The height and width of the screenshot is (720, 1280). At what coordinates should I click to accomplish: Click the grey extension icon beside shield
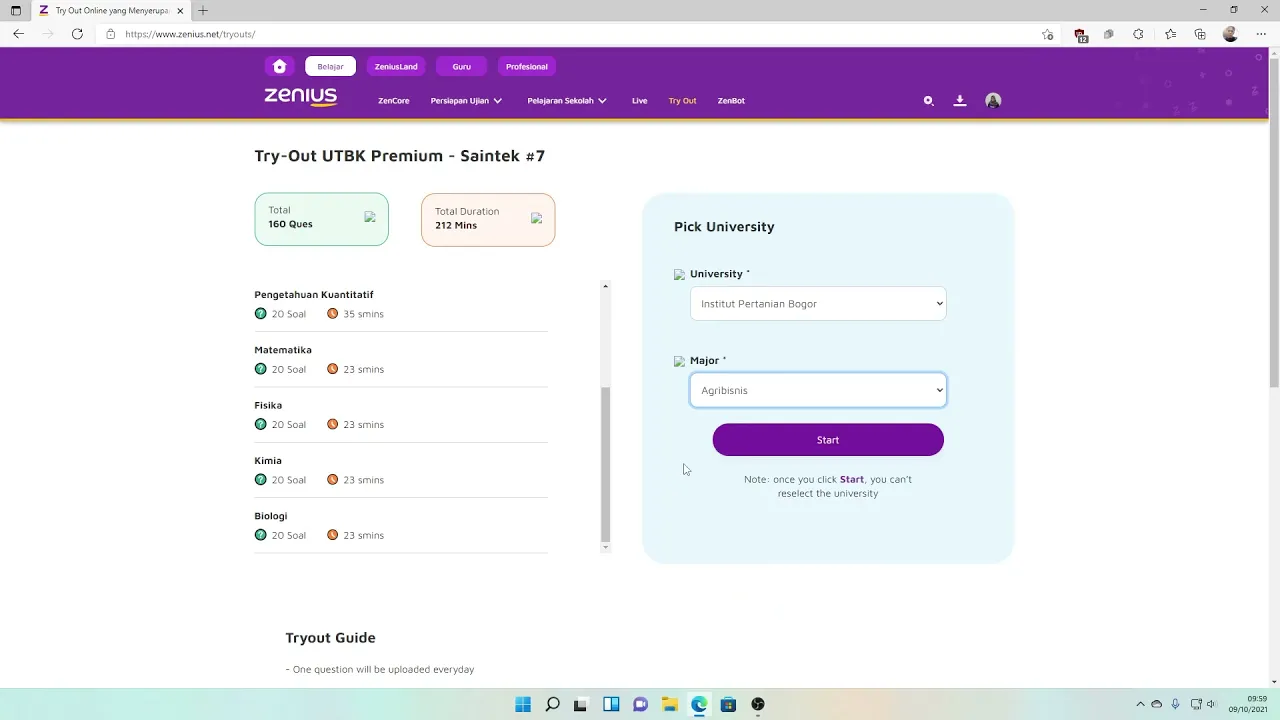tap(1108, 34)
